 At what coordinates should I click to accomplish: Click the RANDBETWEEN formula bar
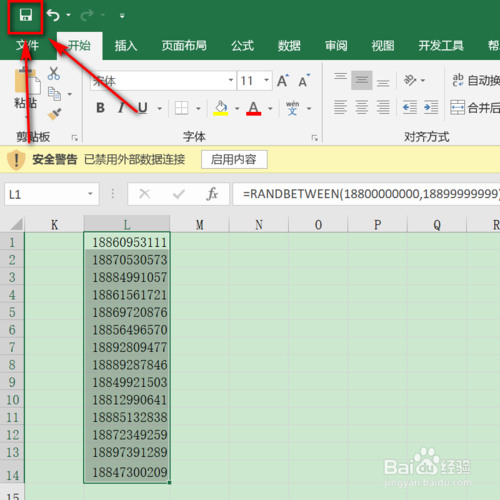[366, 194]
